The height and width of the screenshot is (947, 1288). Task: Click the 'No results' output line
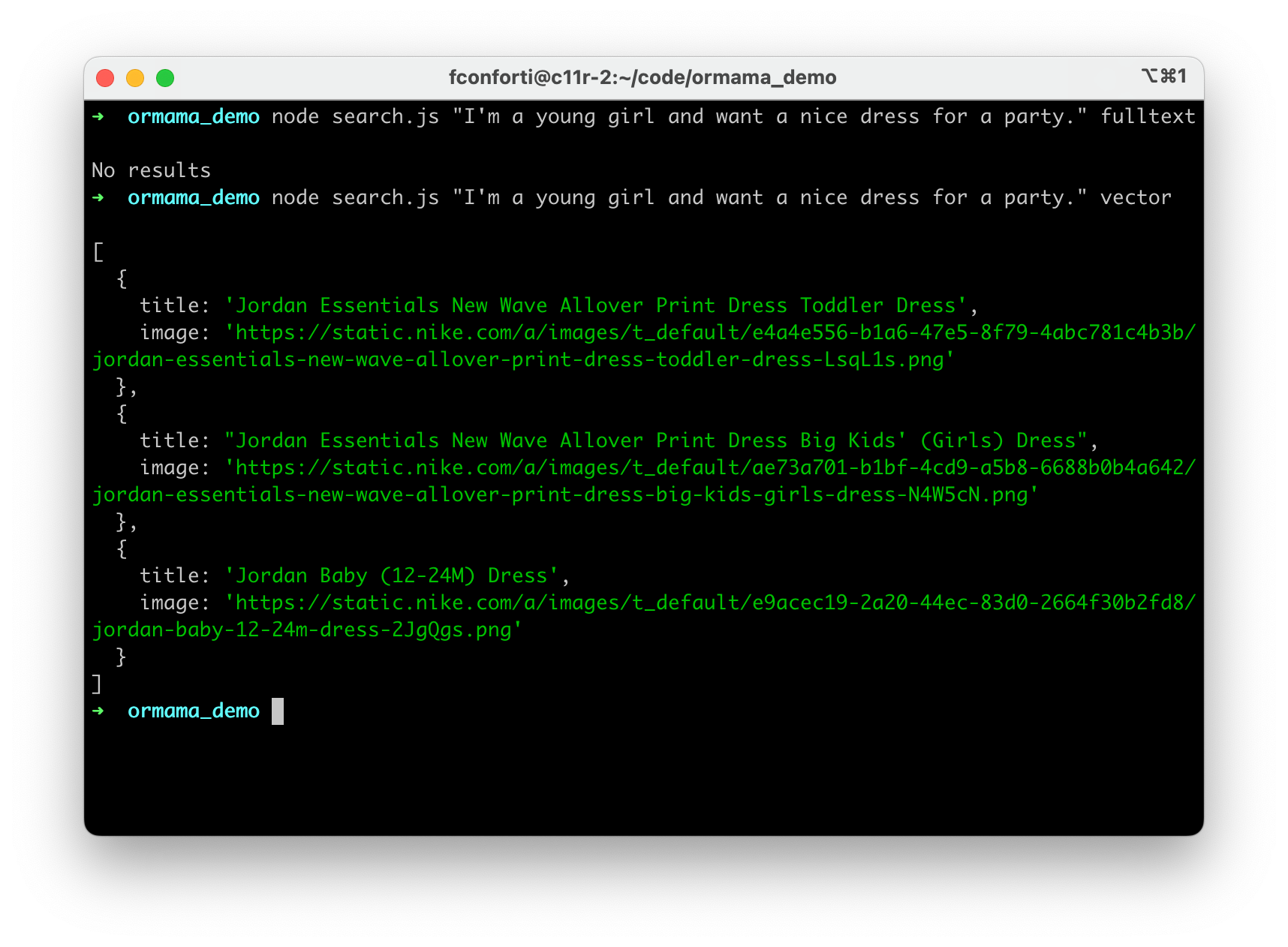(x=151, y=170)
